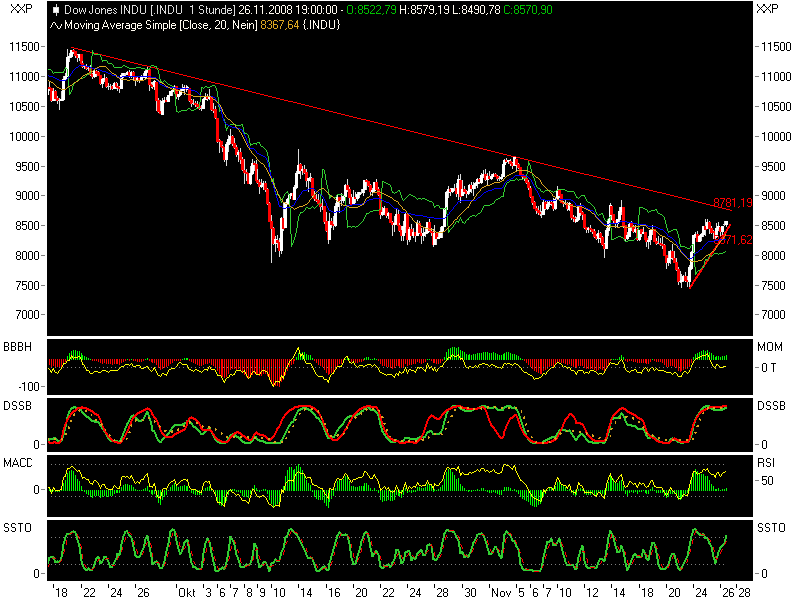Click the -100 level of BBBH panel
The width and height of the screenshot is (800, 600).
tap(29, 386)
